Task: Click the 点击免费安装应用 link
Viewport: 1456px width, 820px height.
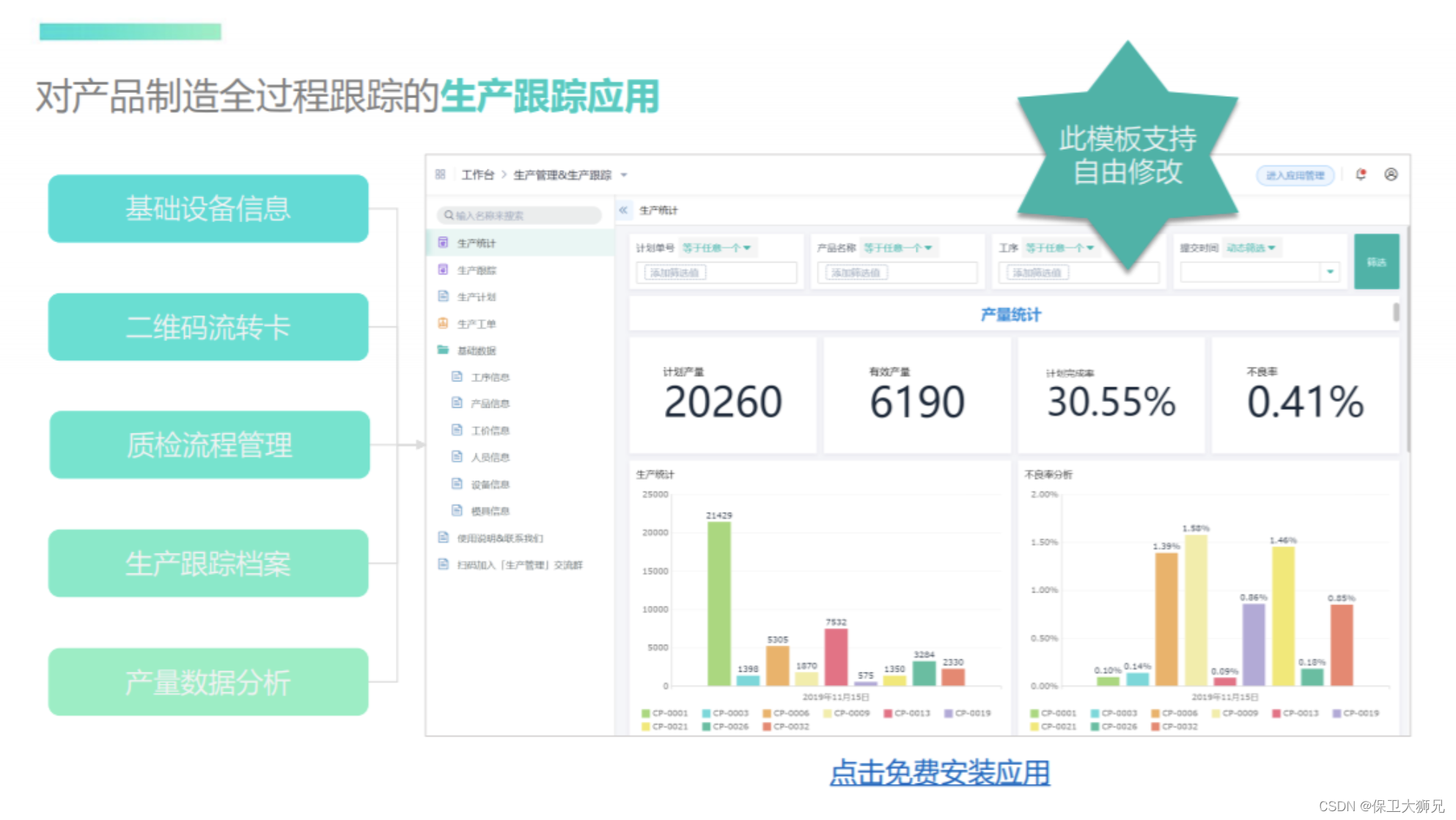Action: 939,772
